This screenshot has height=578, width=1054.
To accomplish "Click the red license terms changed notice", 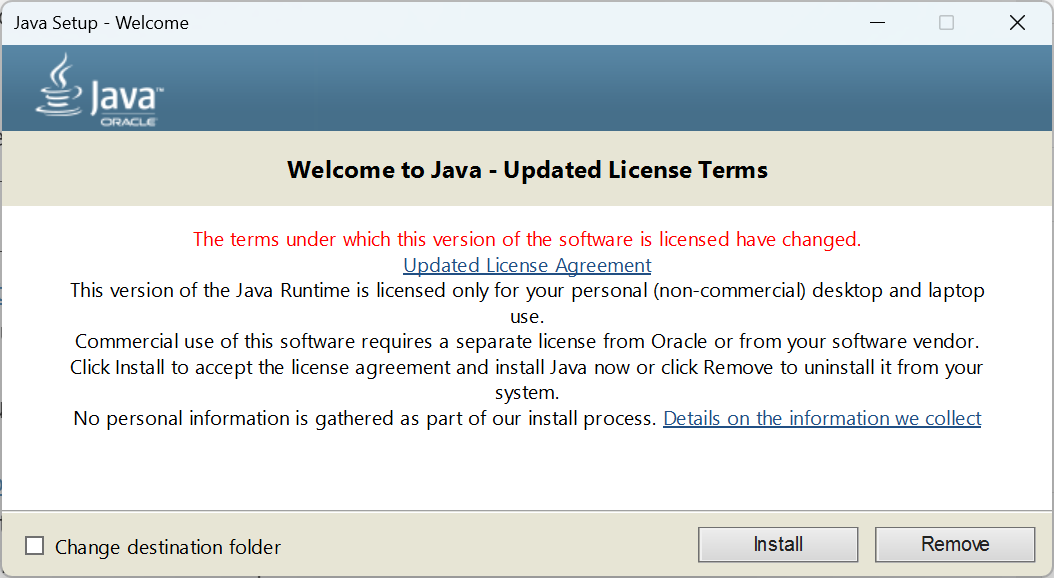I will pos(527,239).
